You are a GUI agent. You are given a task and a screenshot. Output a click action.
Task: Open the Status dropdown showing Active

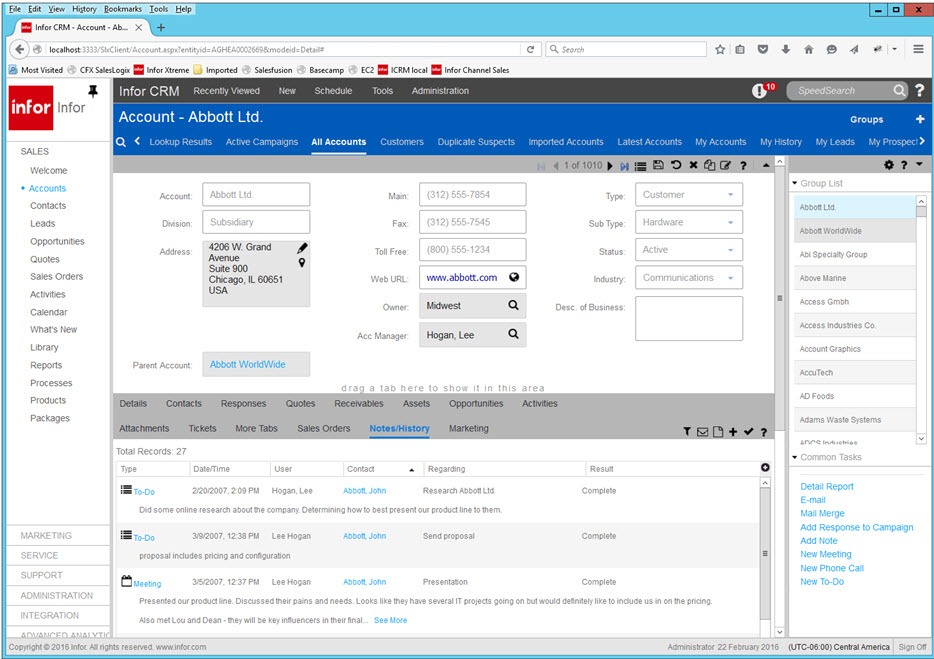pos(689,250)
